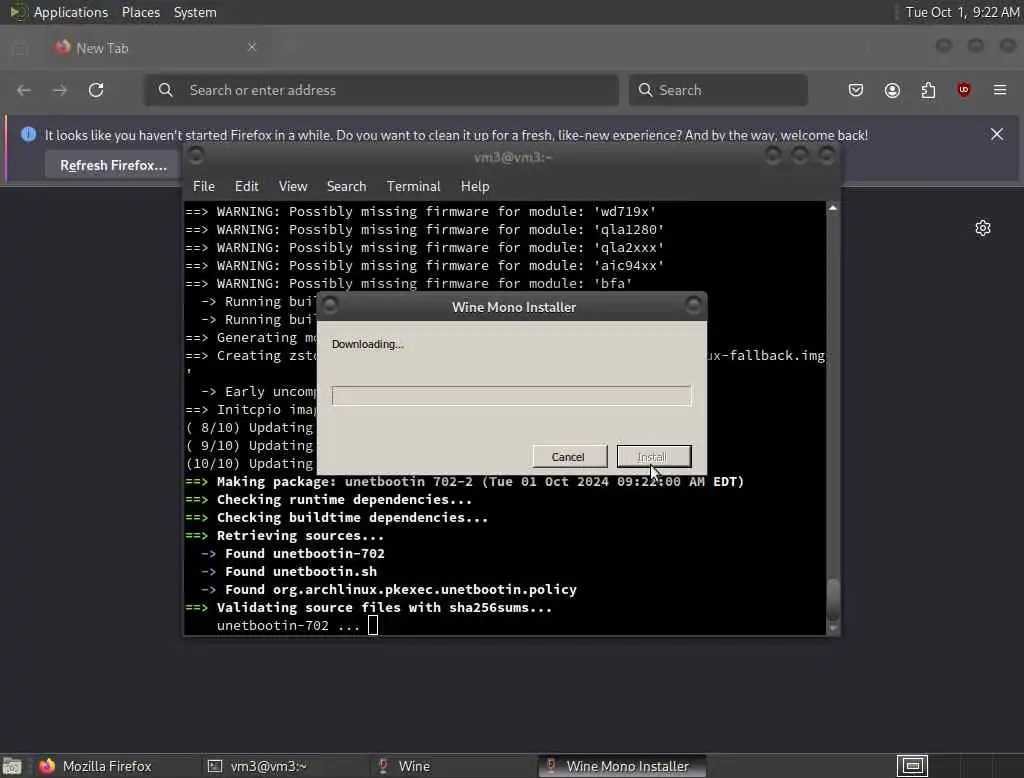This screenshot has width=1024, height=778.
Task: Open the terminal Help menu
Action: click(x=475, y=186)
